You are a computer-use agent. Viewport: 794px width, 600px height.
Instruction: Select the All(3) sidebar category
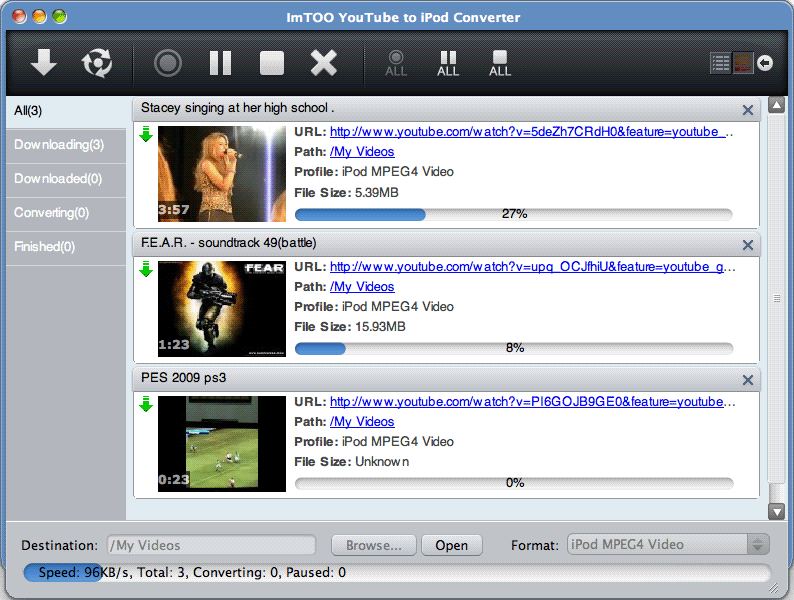66,111
